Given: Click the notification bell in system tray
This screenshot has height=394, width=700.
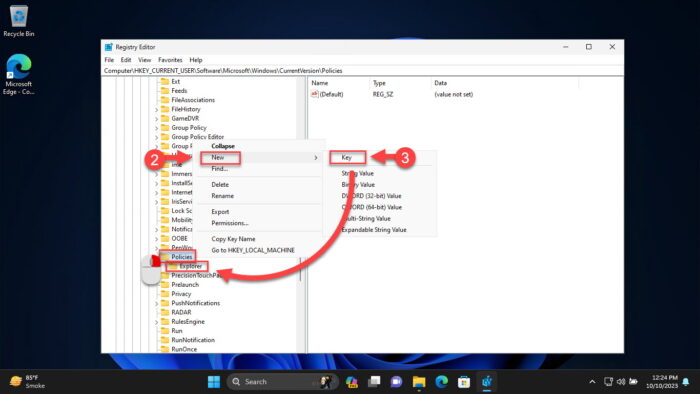Looking at the screenshot, I should click(686, 382).
